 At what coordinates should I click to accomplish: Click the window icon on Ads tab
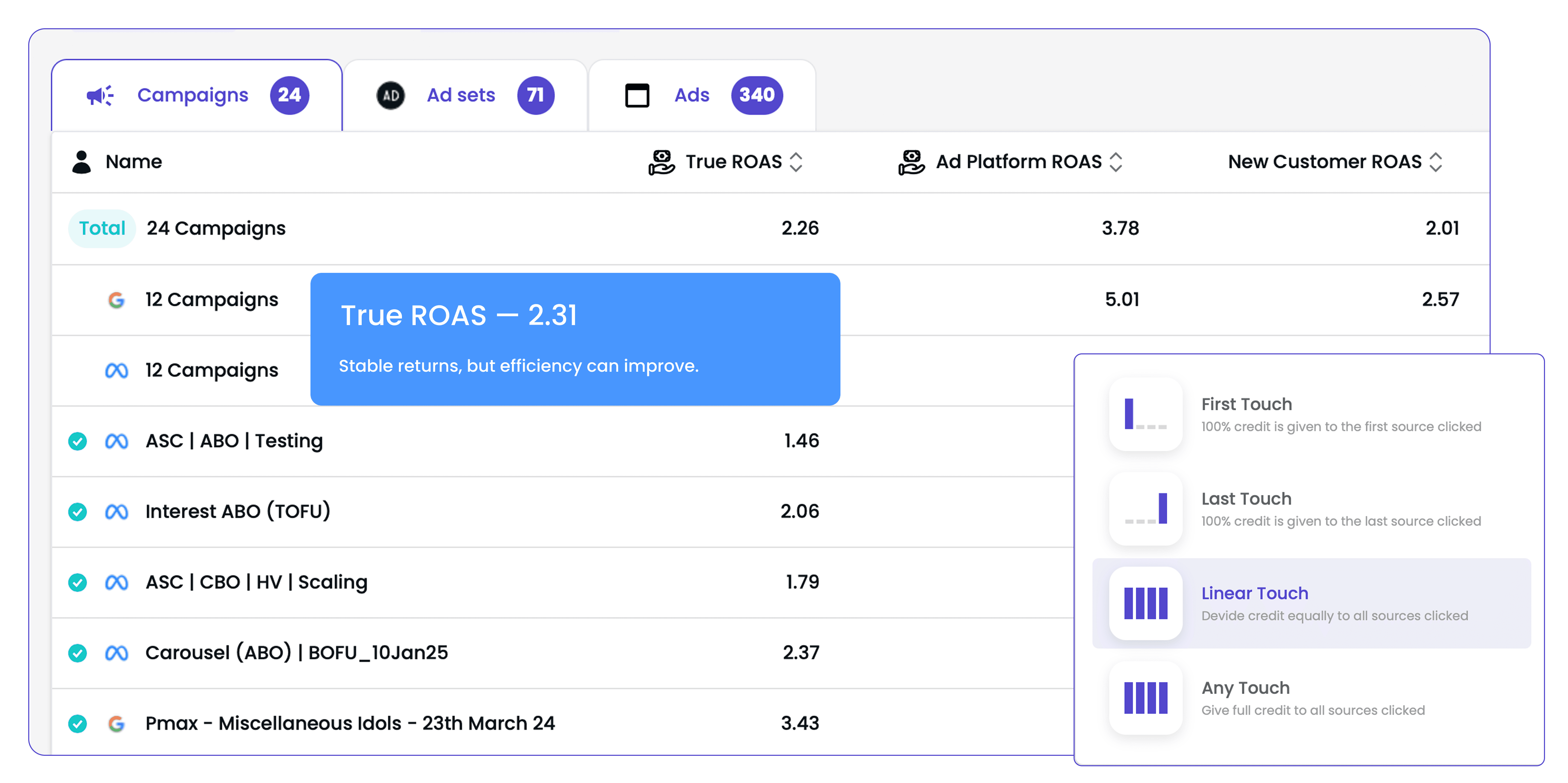tap(637, 96)
